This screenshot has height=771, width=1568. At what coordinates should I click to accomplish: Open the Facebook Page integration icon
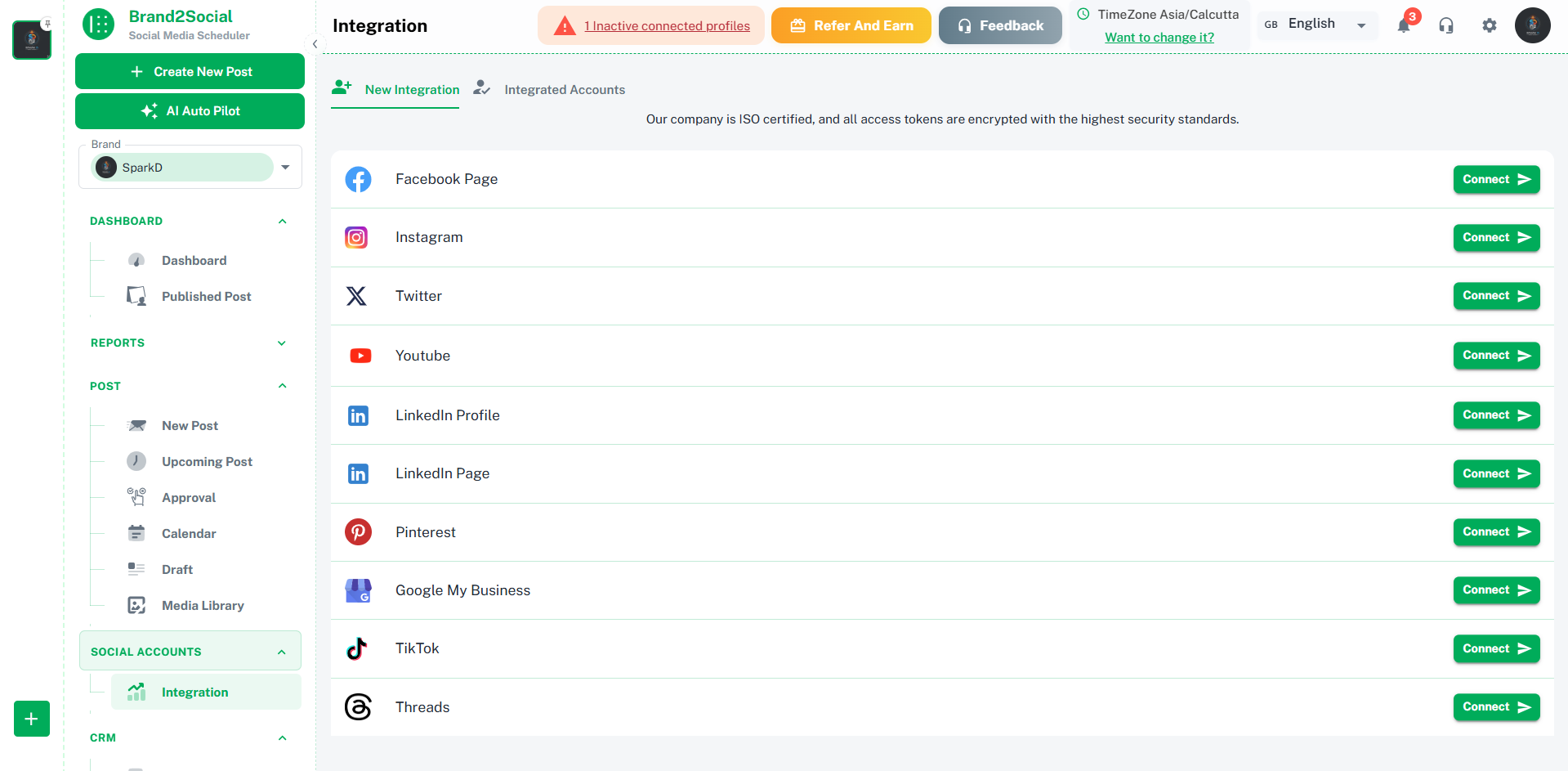pyautogui.click(x=358, y=179)
